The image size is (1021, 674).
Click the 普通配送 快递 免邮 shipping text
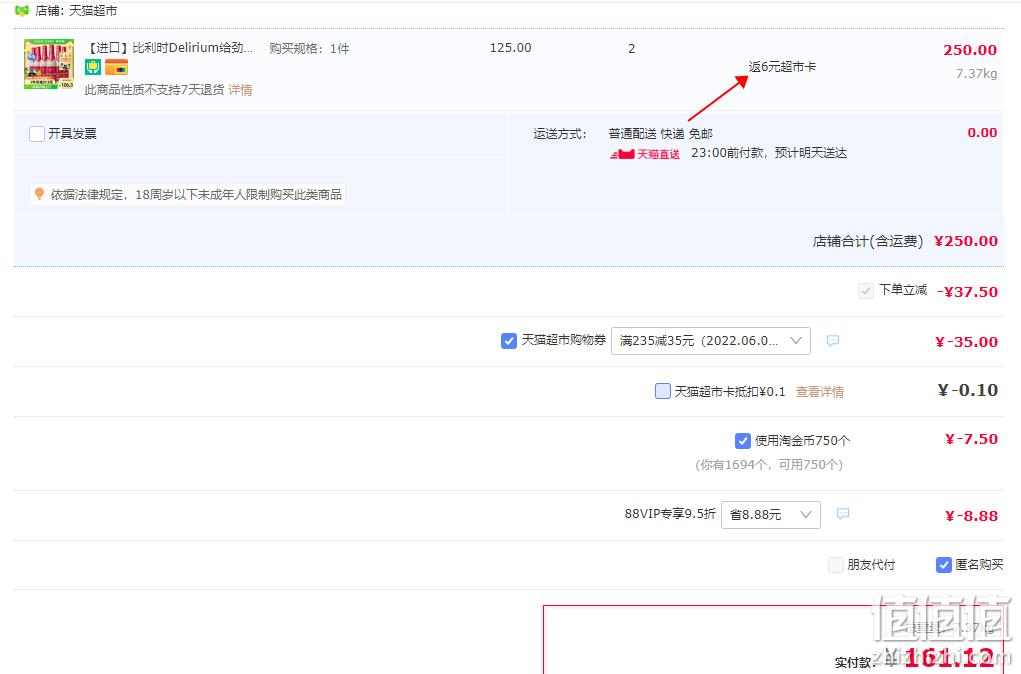pyautogui.click(x=661, y=133)
